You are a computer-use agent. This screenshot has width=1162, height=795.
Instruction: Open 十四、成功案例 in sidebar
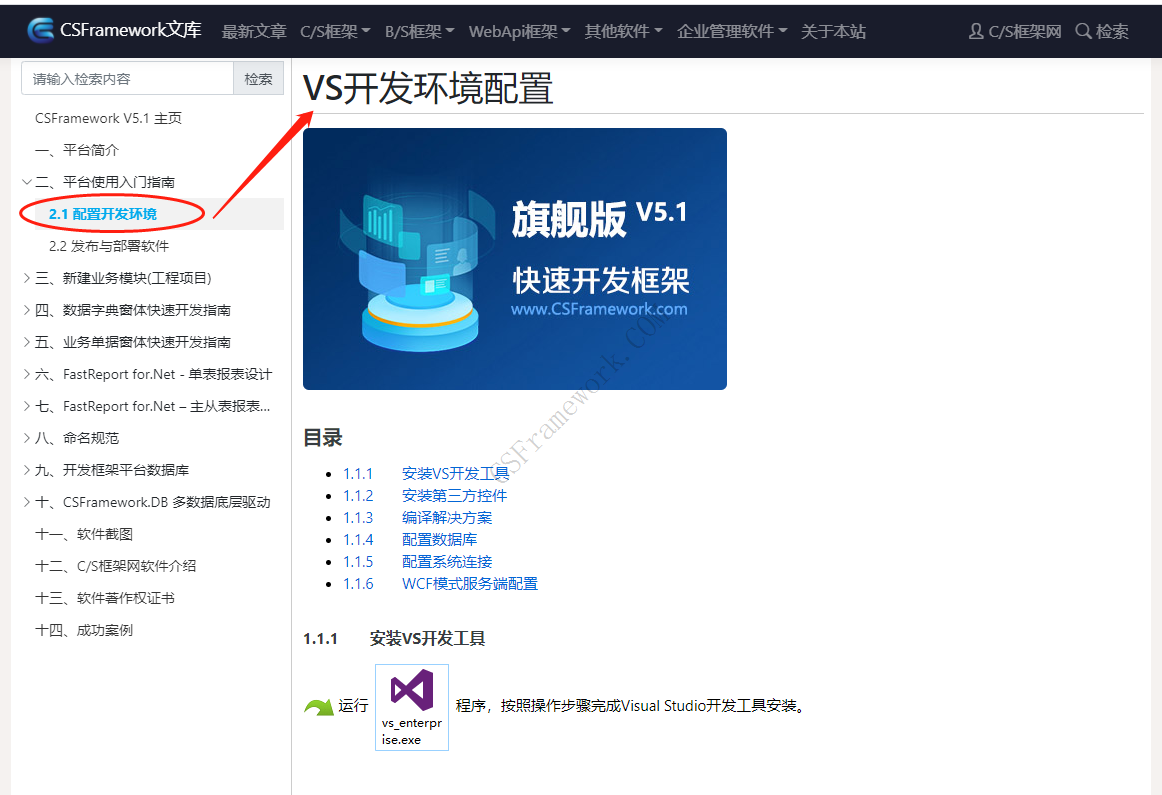pyautogui.click(x=84, y=630)
